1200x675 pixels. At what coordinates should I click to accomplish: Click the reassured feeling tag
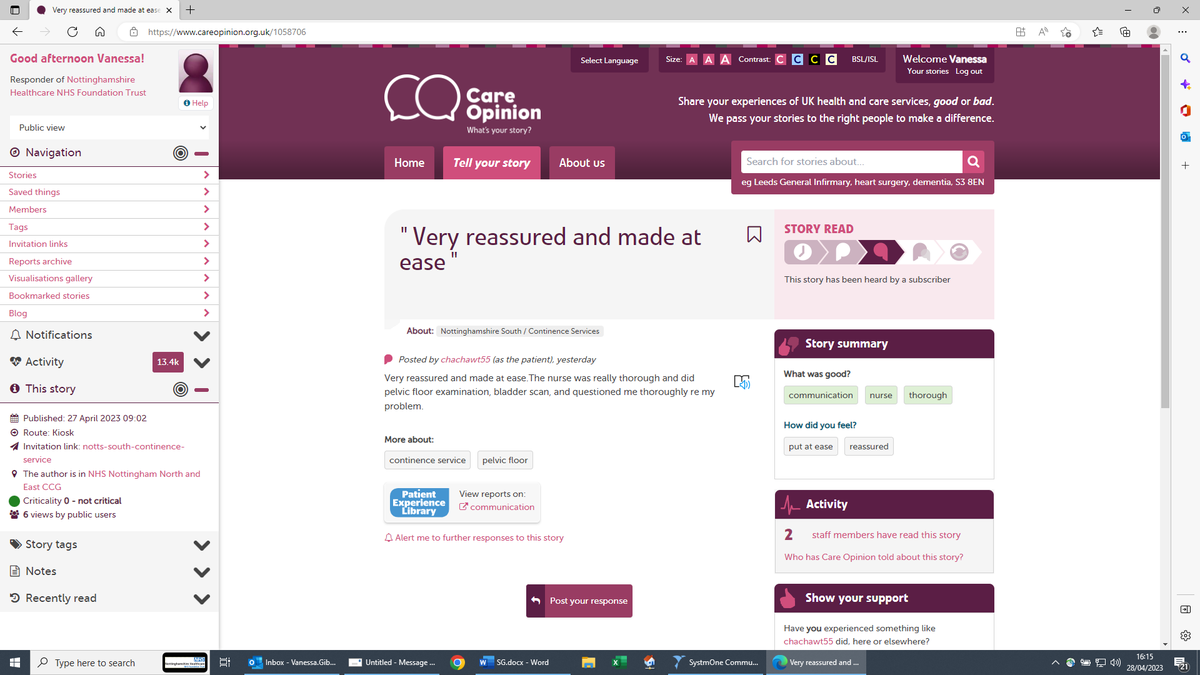point(868,446)
